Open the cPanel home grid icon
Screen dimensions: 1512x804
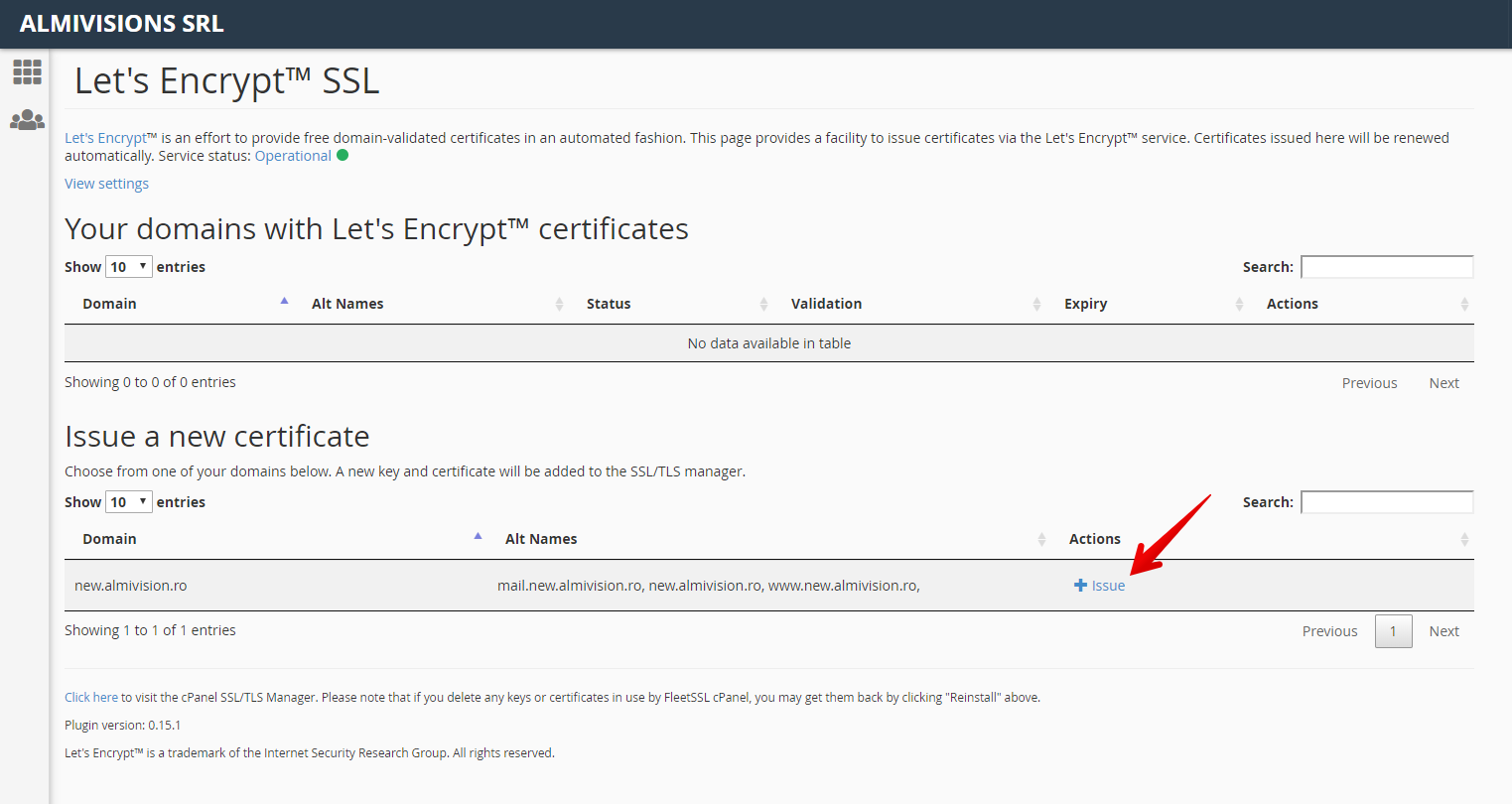27,71
